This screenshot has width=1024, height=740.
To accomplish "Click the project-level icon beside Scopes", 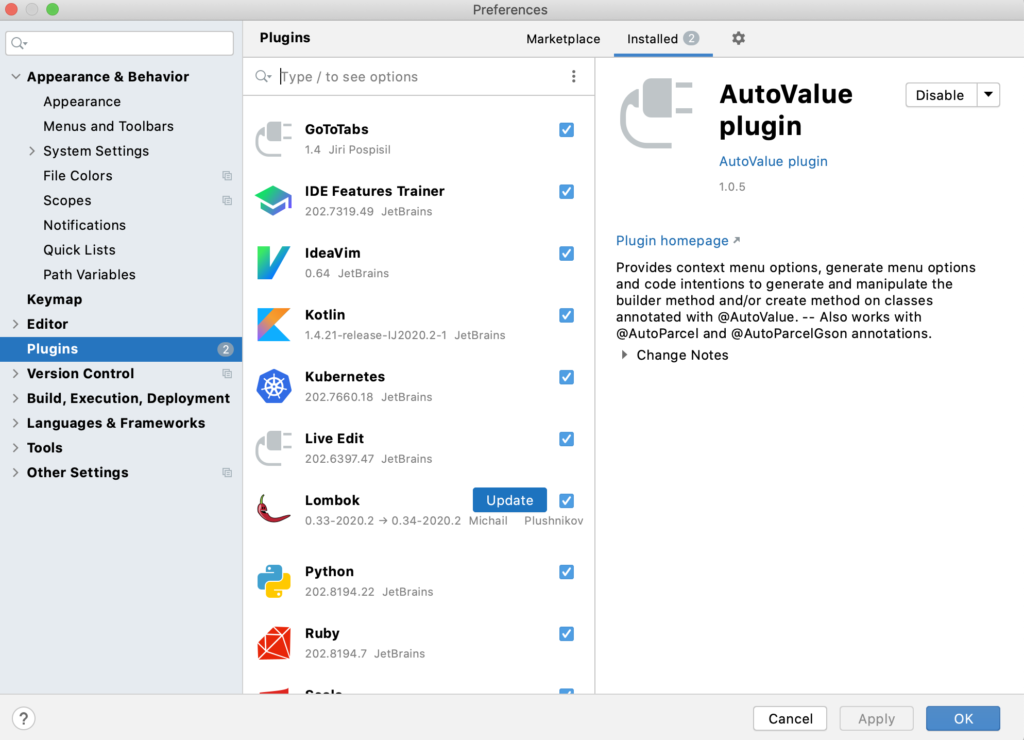I will click(227, 201).
